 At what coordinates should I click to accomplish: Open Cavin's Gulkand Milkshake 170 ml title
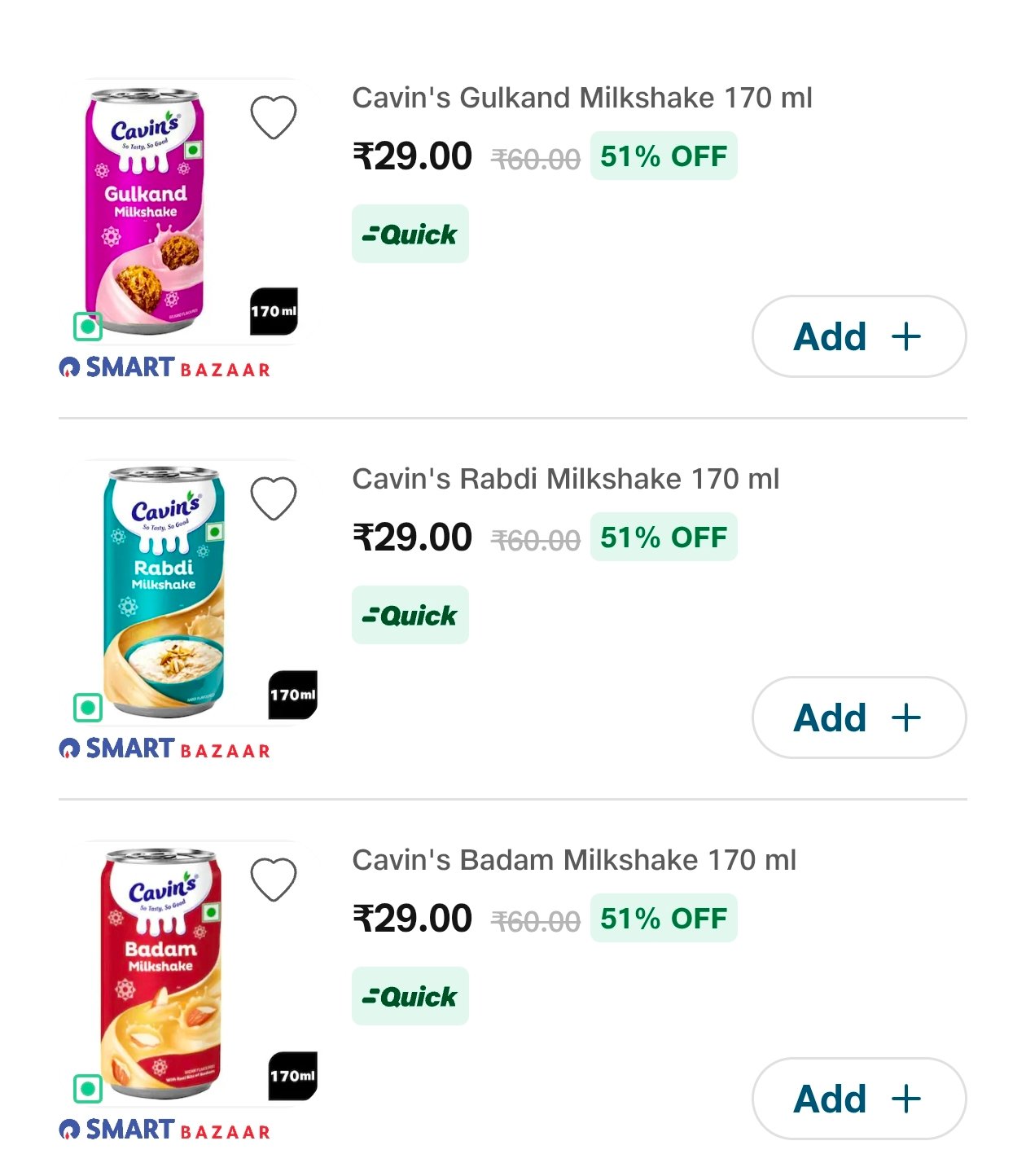click(x=582, y=98)
